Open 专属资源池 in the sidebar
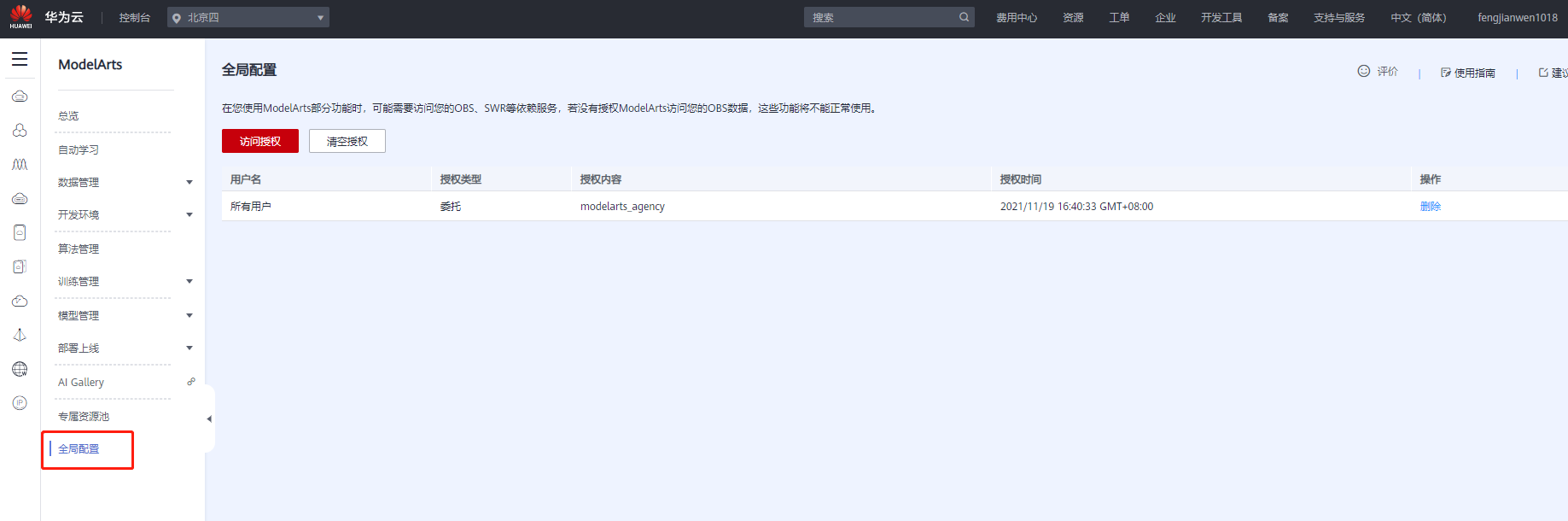Viewport: 1568px width, 521px height. [84, 416]
